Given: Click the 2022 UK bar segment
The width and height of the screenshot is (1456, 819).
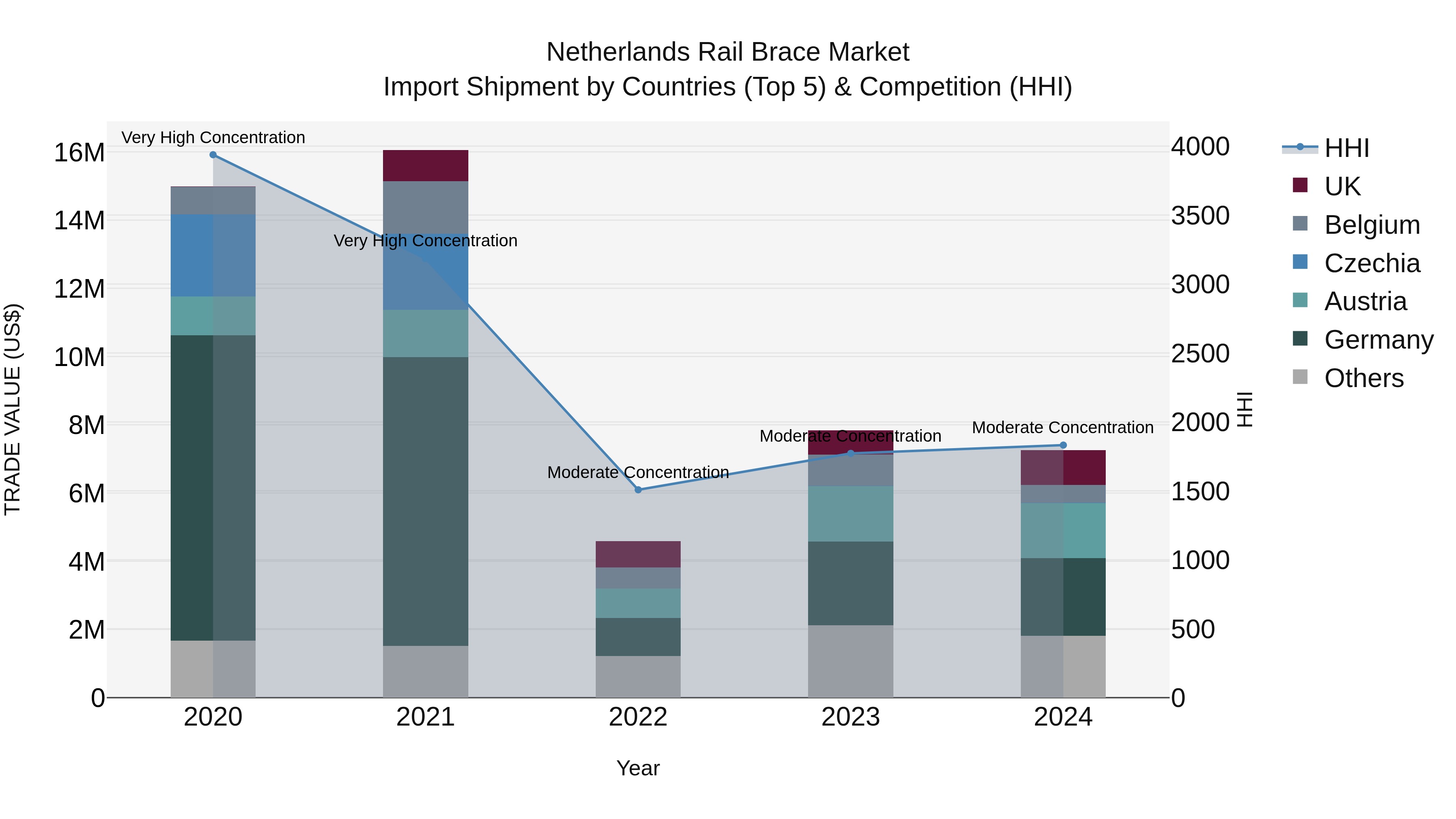Looking at the screenshot, I should pyautogui.click(x=638, y=554).
